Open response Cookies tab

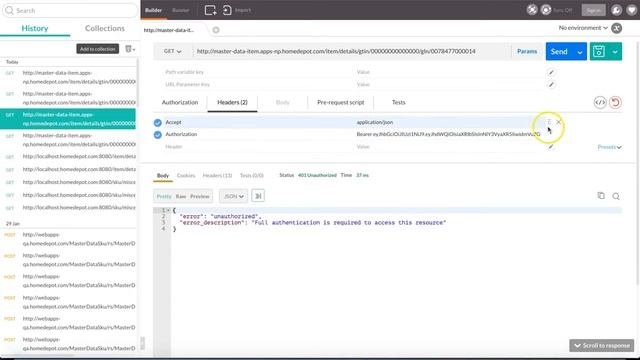click(186, 176)
